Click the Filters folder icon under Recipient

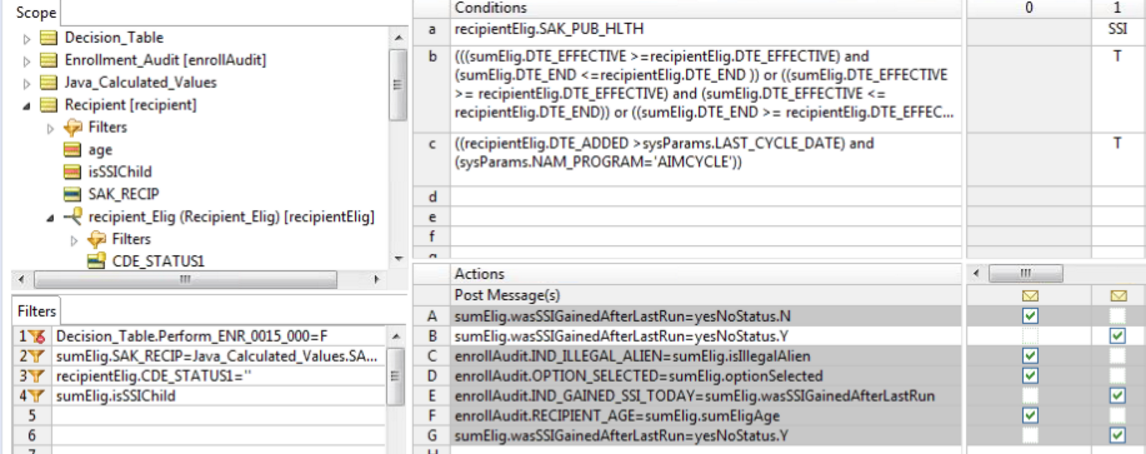pos(72,128)
